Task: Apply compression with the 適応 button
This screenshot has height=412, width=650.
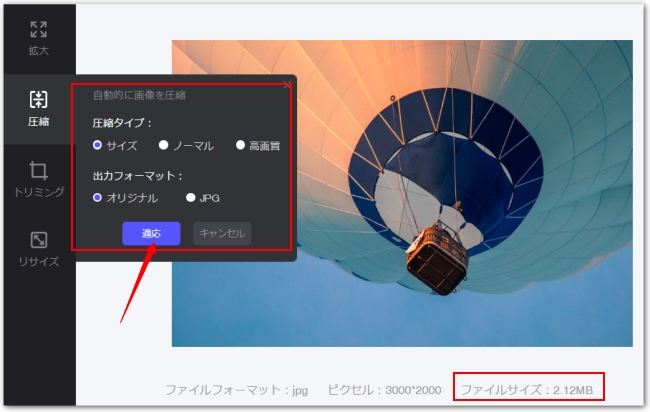Action: pyautogui.click(x=151, y=233)
